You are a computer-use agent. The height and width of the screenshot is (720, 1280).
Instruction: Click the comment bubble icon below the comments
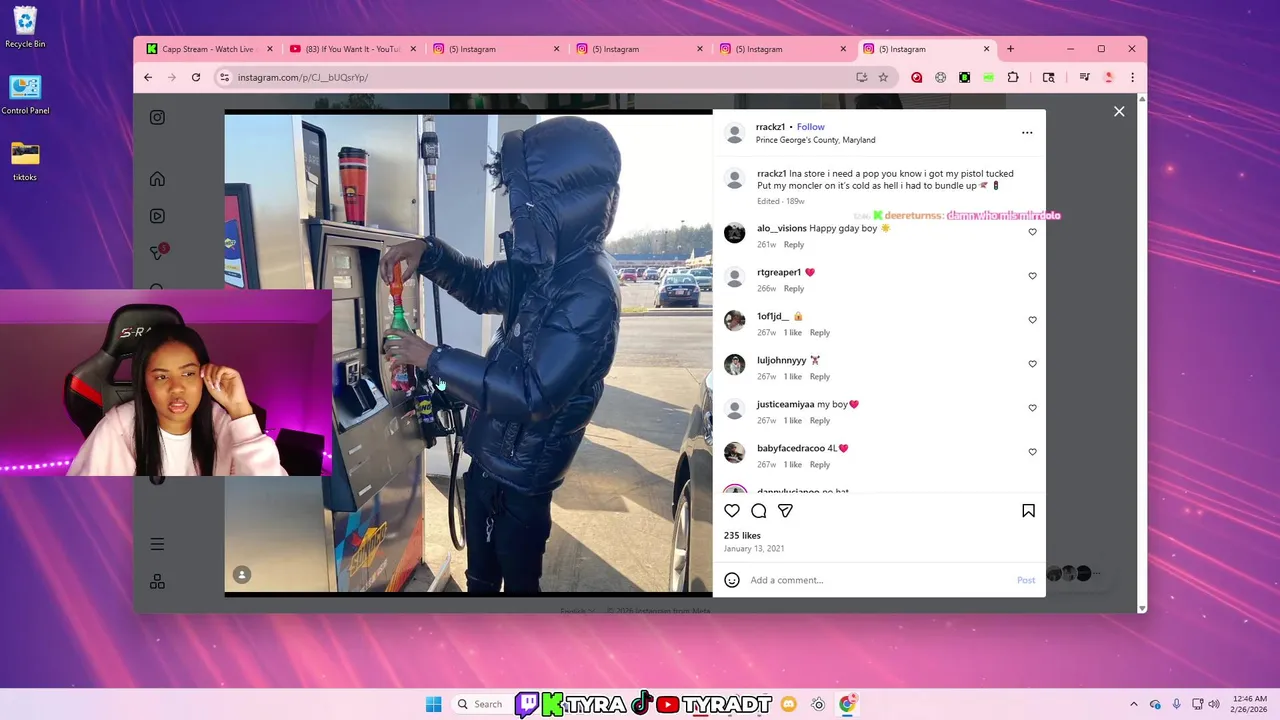coord(759,511)
